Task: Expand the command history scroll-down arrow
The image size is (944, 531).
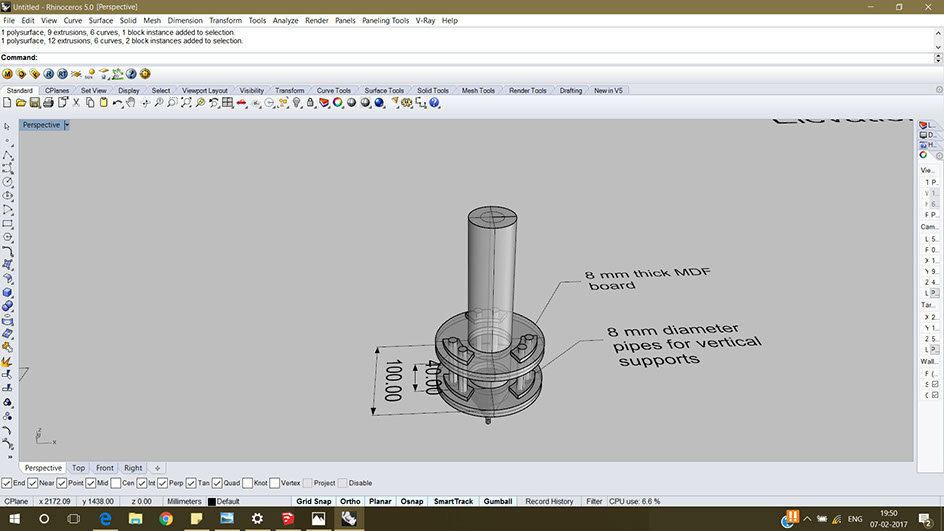Action: pyautogui.click(x=938, y=47)
